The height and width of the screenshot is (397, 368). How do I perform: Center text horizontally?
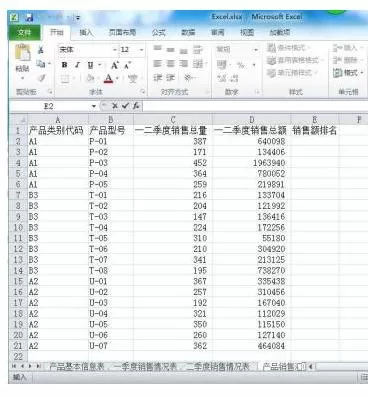(170, 64)
